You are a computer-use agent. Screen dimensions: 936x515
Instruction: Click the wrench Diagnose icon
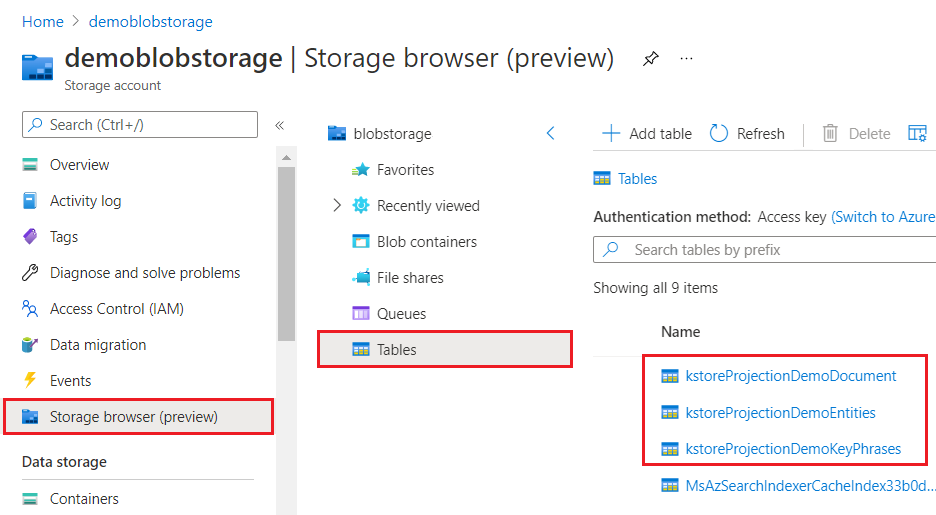[x=30, y=273]
